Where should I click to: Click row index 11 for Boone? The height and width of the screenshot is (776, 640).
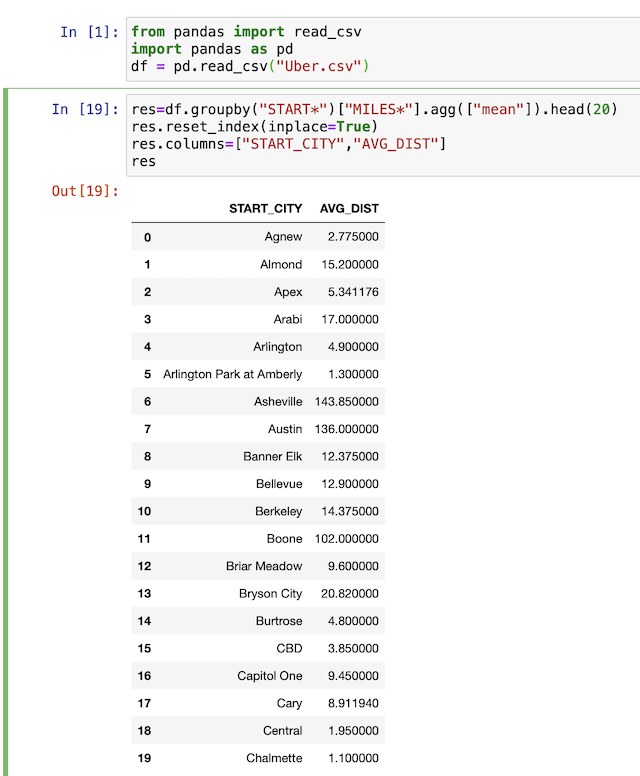(144, 538)
